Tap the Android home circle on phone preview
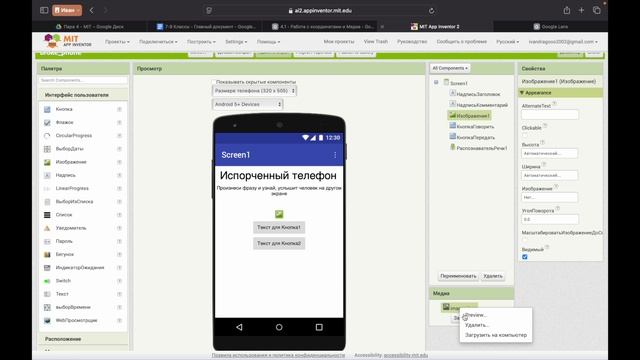640x360 pixels. 279,327
